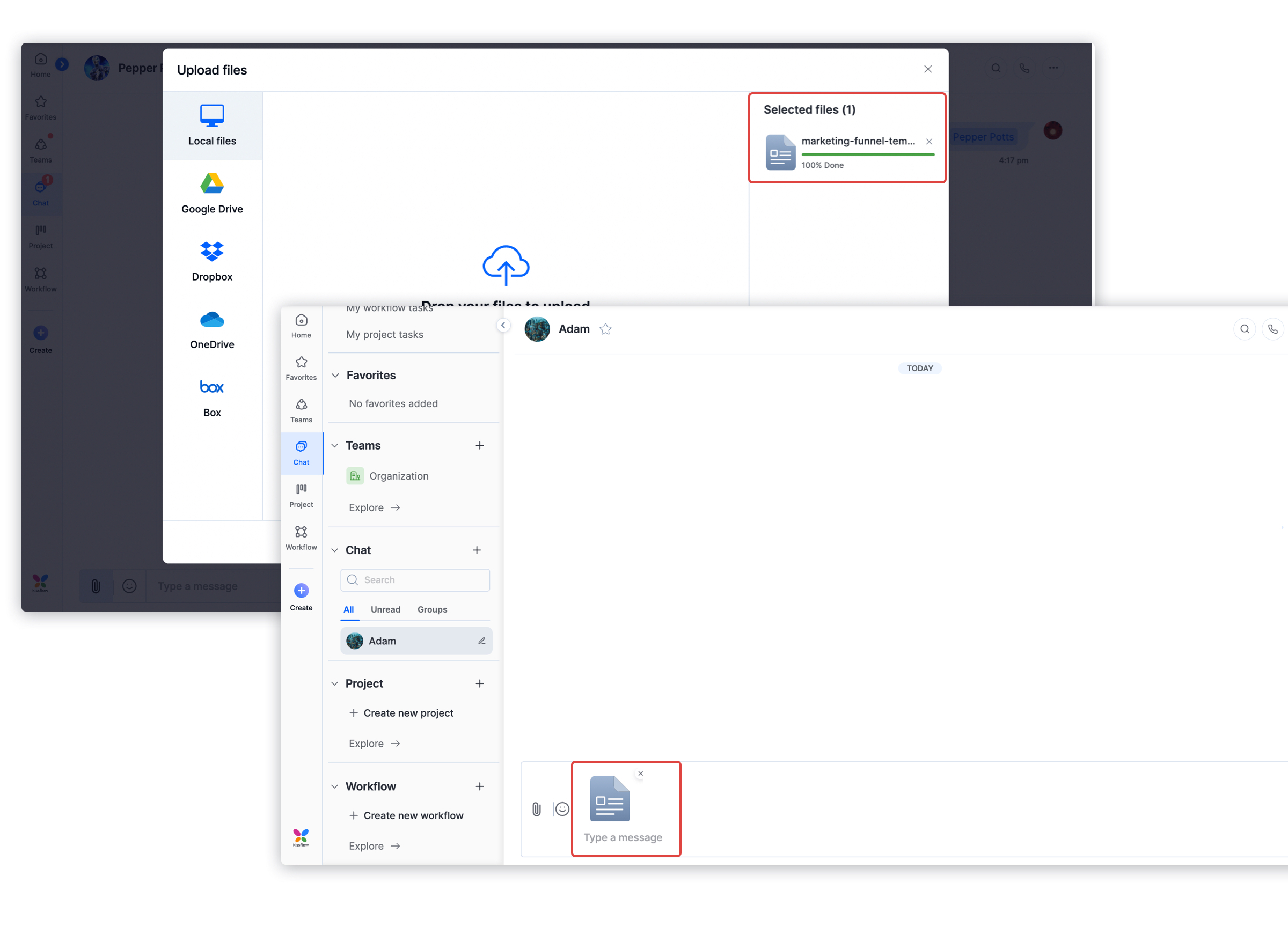Open Project in the background window sidebar
Viewport: 1288px width, 942px height.
click(40, 236)
